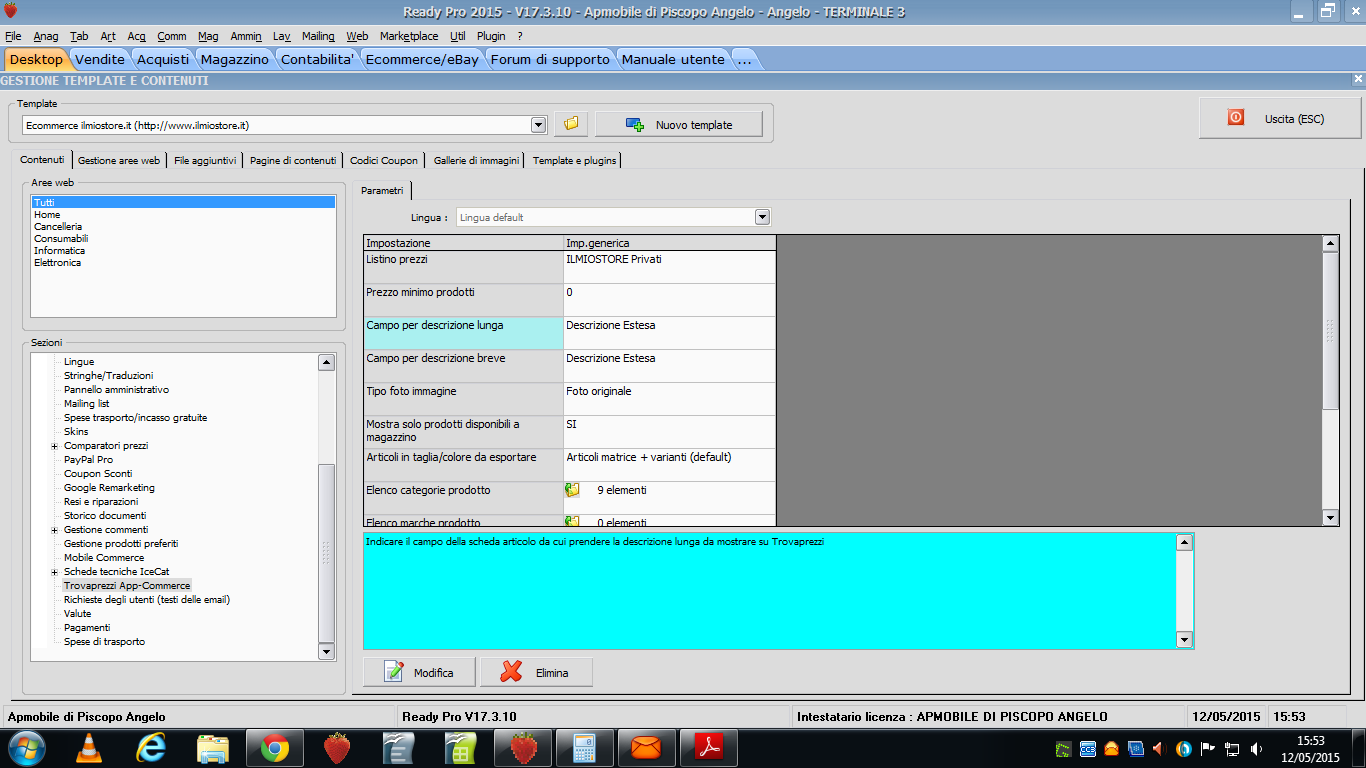The image size is (1366, 768).
Task: Expand Gestione commenti tree node
Action: (x=55, y=530)
